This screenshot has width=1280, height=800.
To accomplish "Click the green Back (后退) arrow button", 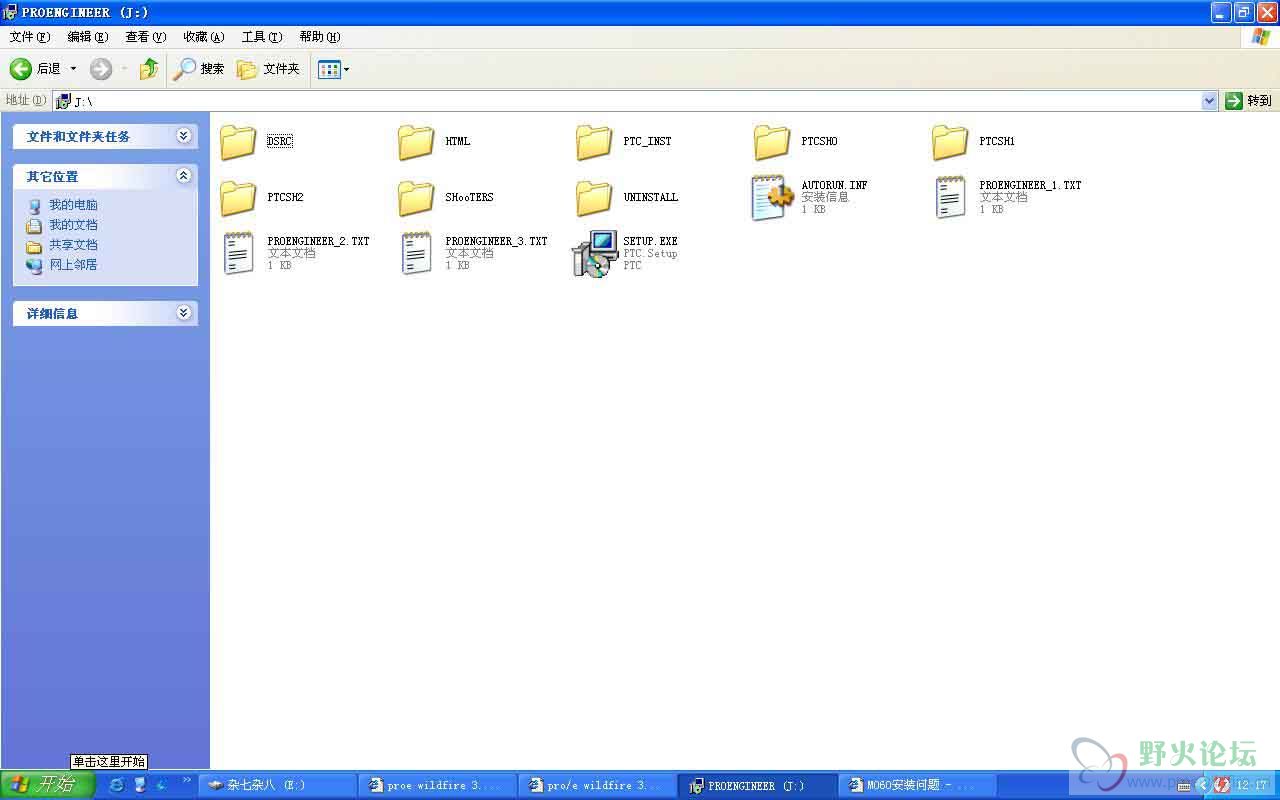I will tap(21, 69).
